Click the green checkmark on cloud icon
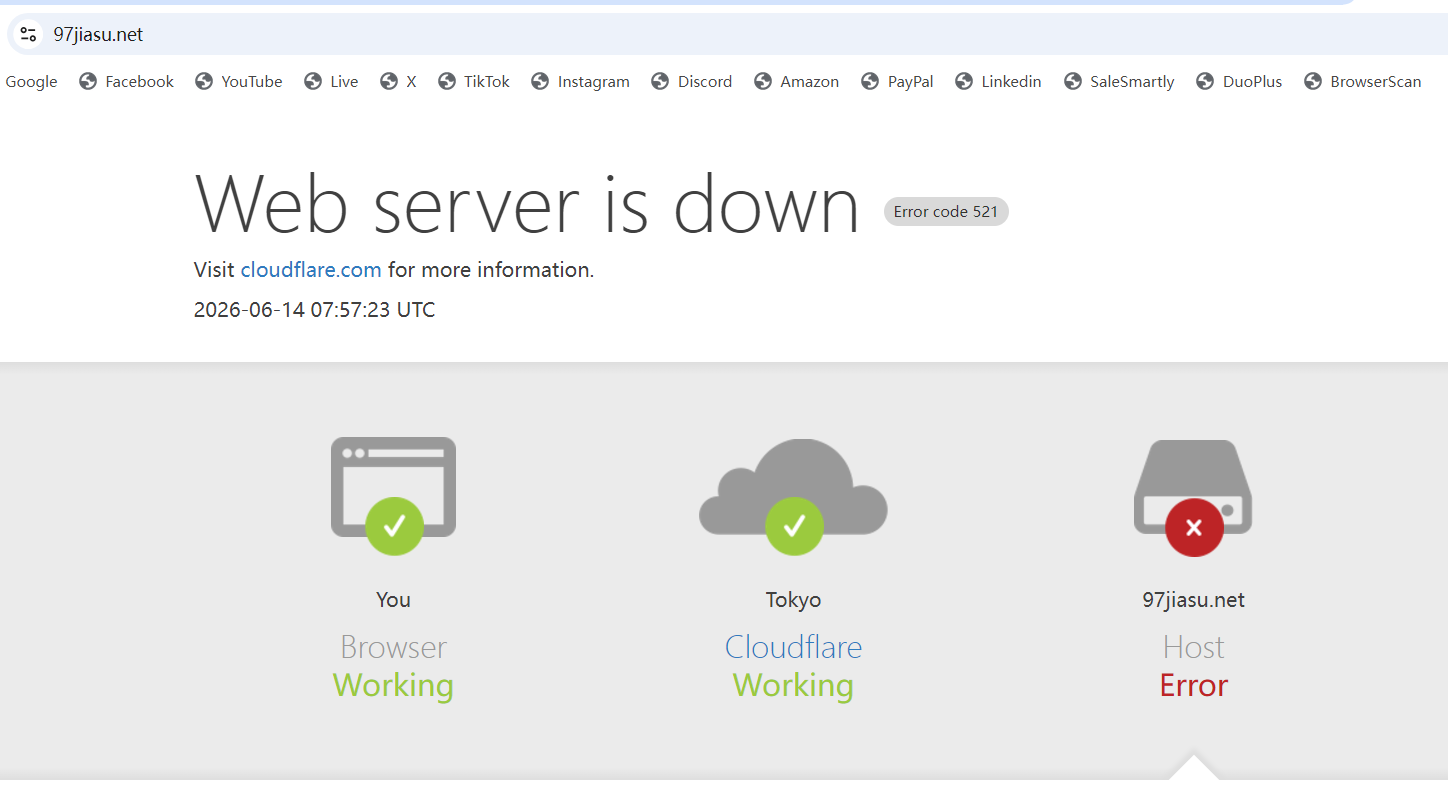 click(x=794, y=526)
